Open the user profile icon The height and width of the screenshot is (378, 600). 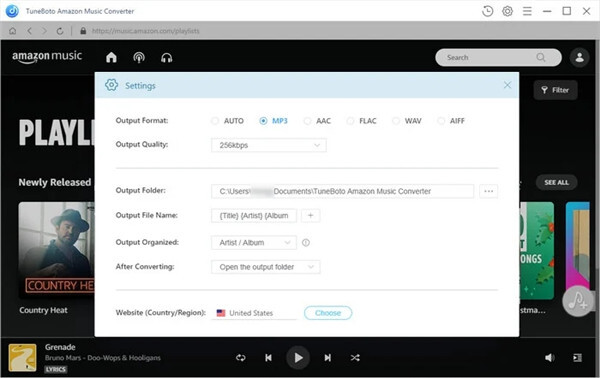579,57
